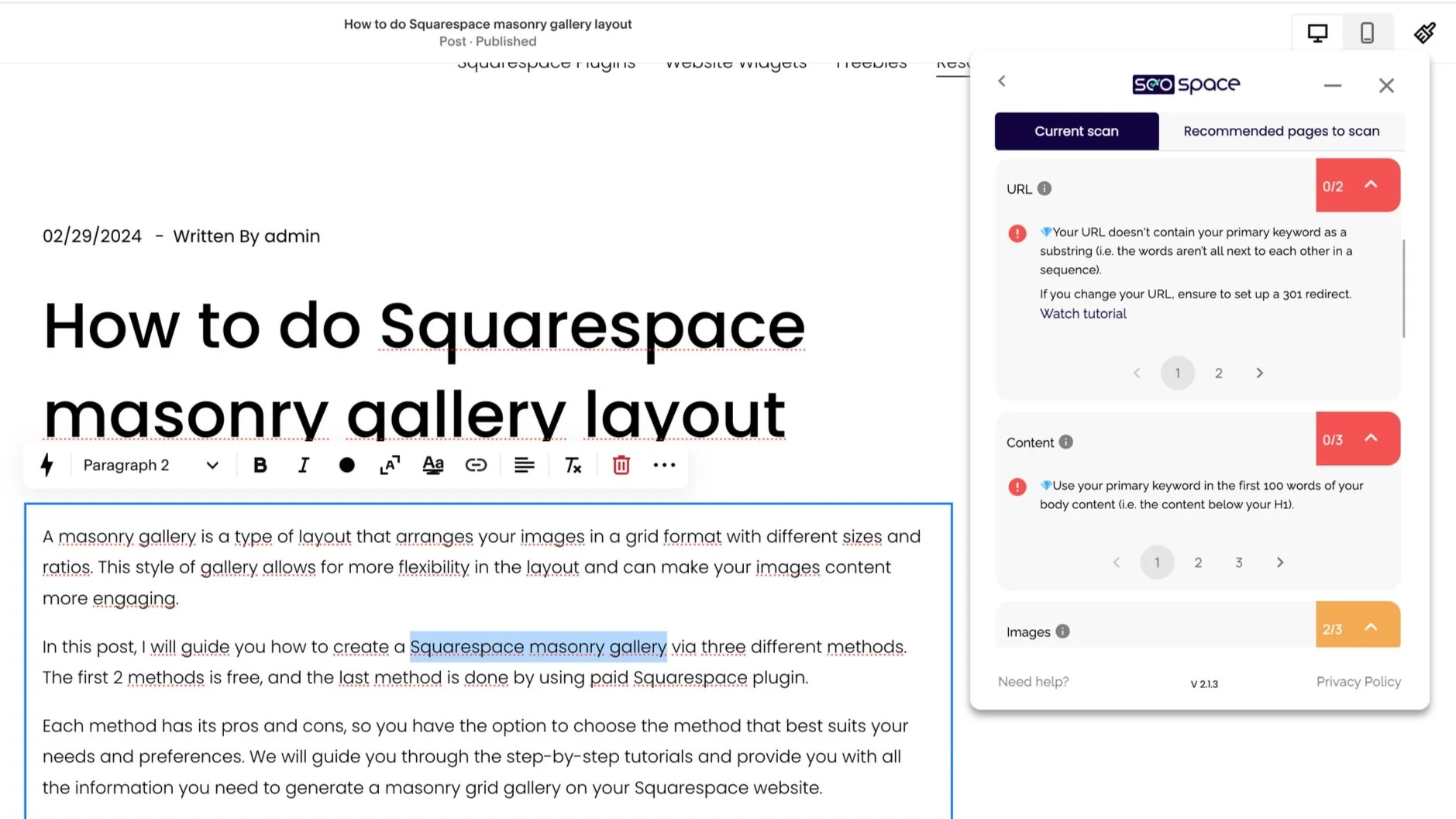
Task: Click the highlighted Squarespace masonry gallery text
Action: [539, 646]
